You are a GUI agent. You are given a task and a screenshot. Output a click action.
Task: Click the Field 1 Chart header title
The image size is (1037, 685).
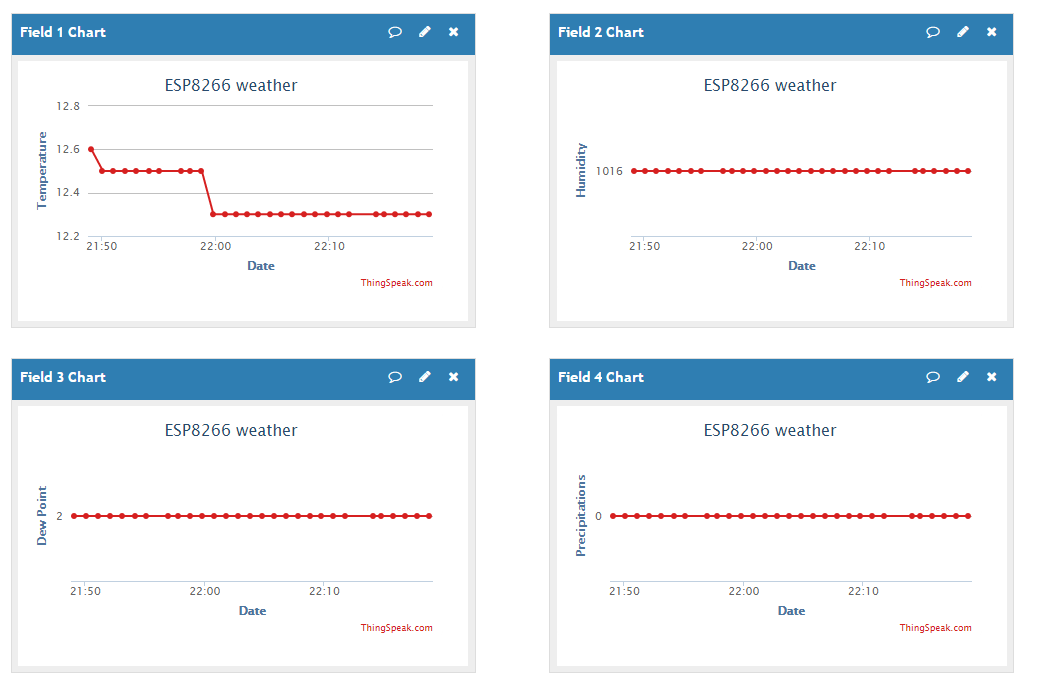coord(63,32)
